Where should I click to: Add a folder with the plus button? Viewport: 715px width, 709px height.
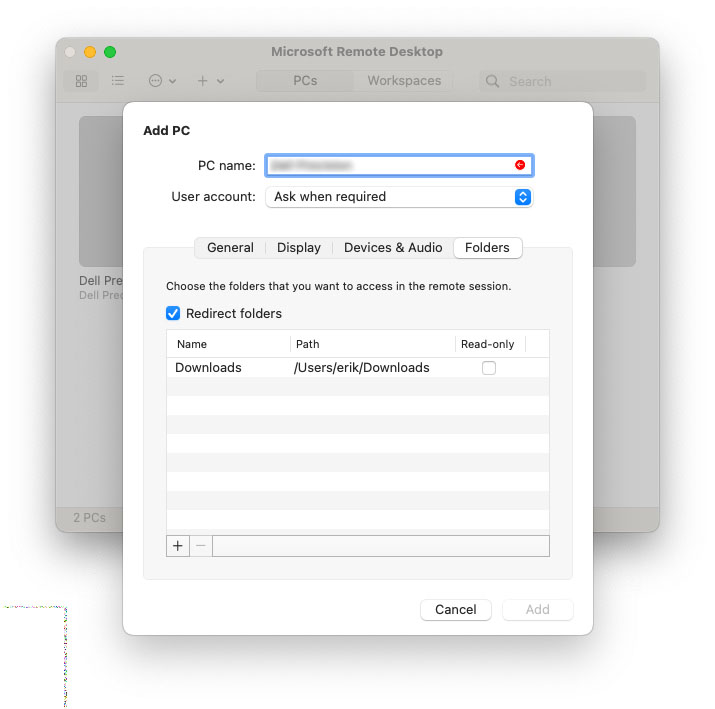click(178, 546)
